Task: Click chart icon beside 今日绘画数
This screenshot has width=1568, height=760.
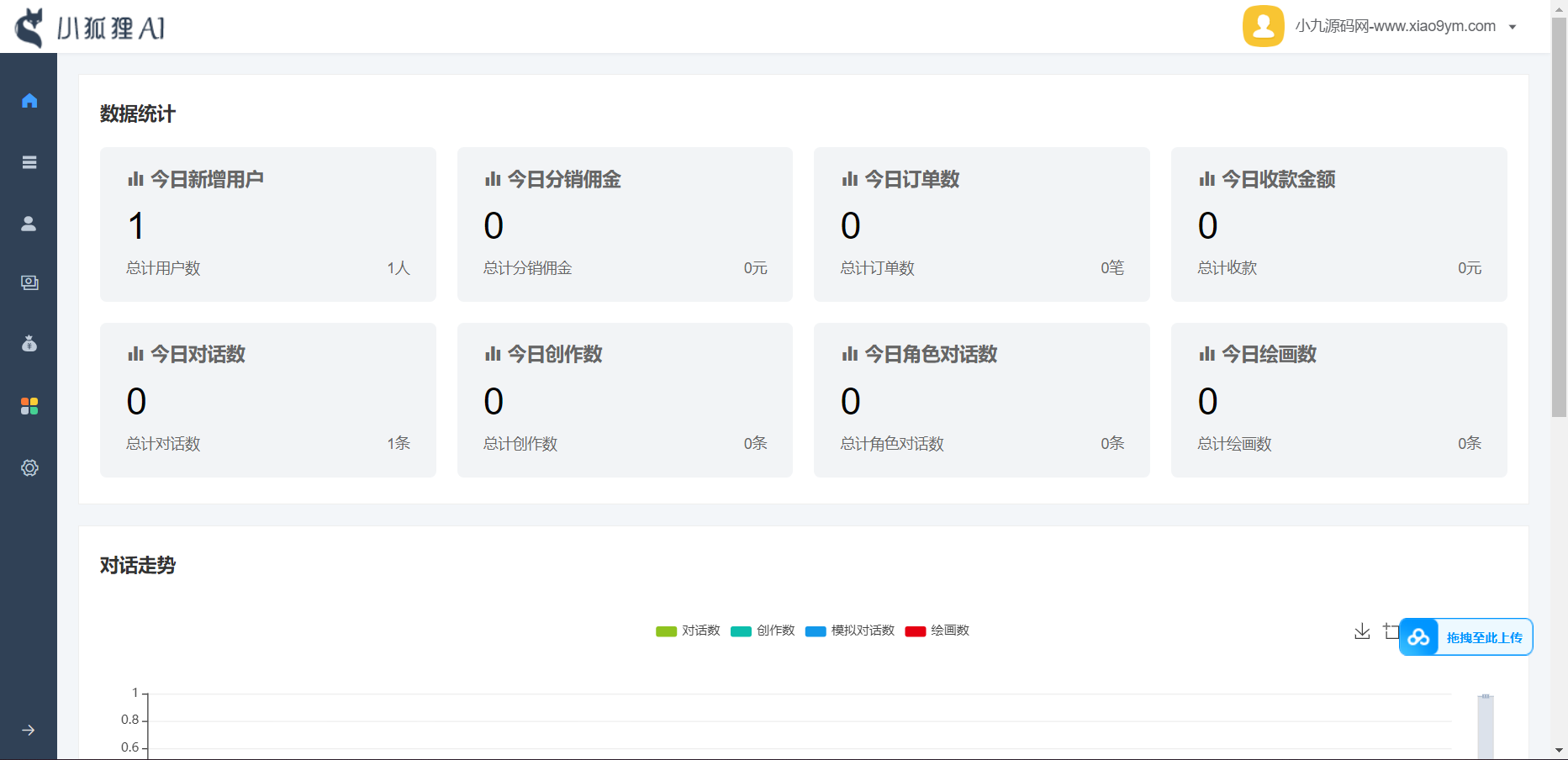Action: click(x=1207, y=354)
